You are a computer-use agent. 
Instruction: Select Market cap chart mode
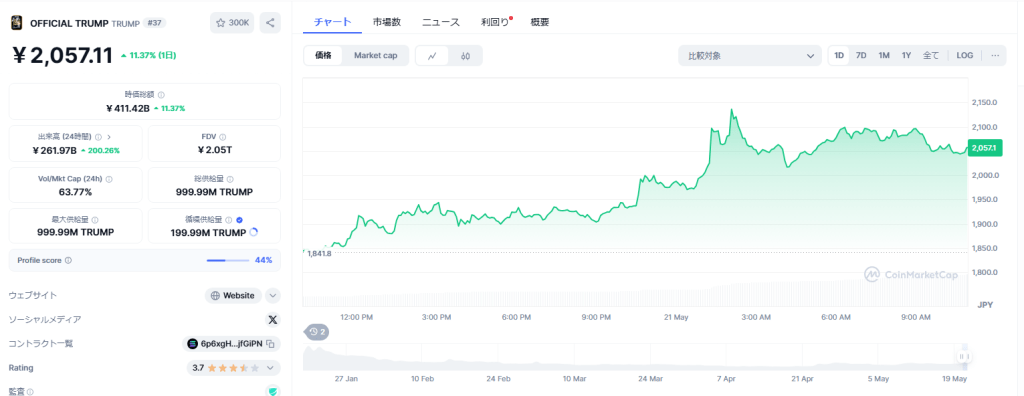point(376,56)
